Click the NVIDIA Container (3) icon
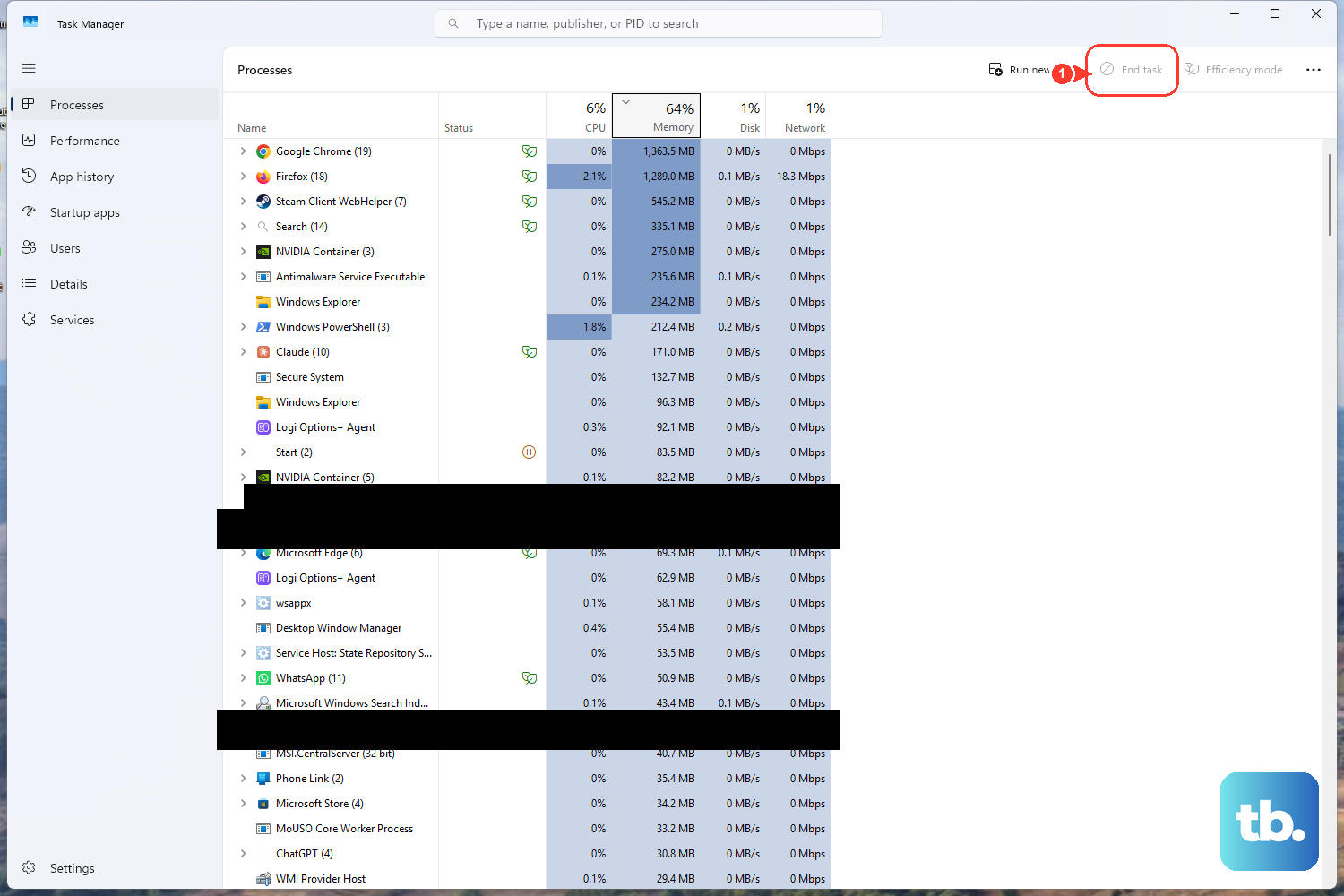The height and width of the screenshot is (896, 1344). point(263,252)
